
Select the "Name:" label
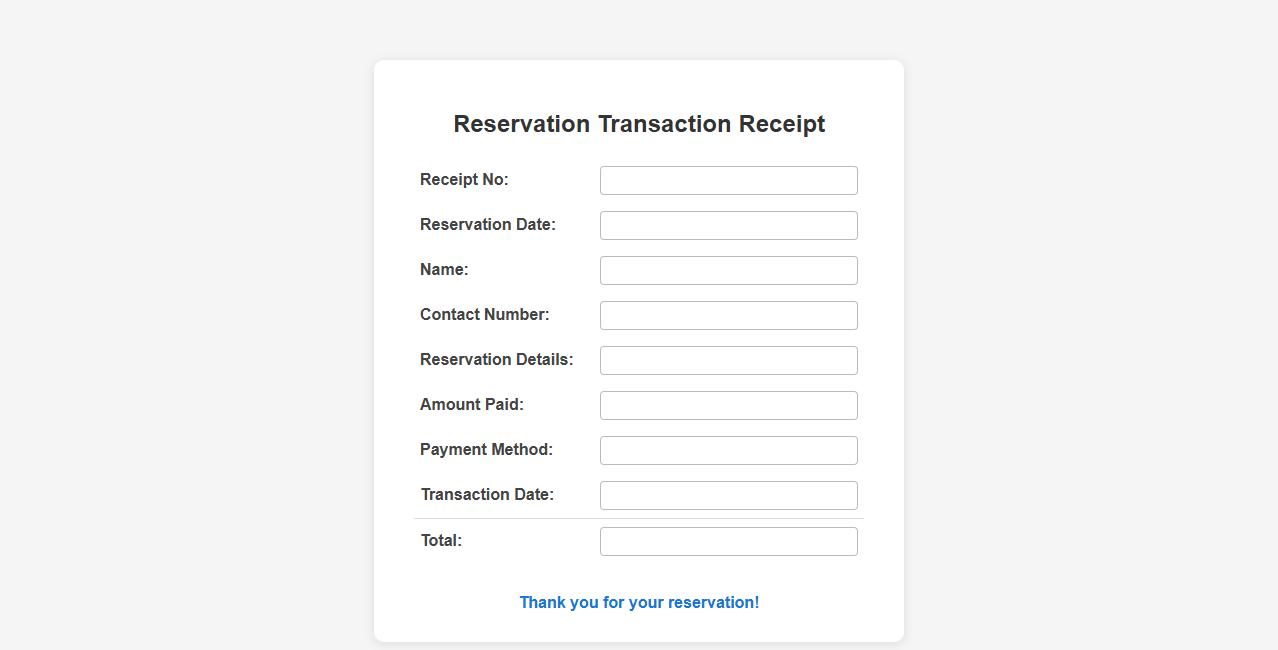444,270
